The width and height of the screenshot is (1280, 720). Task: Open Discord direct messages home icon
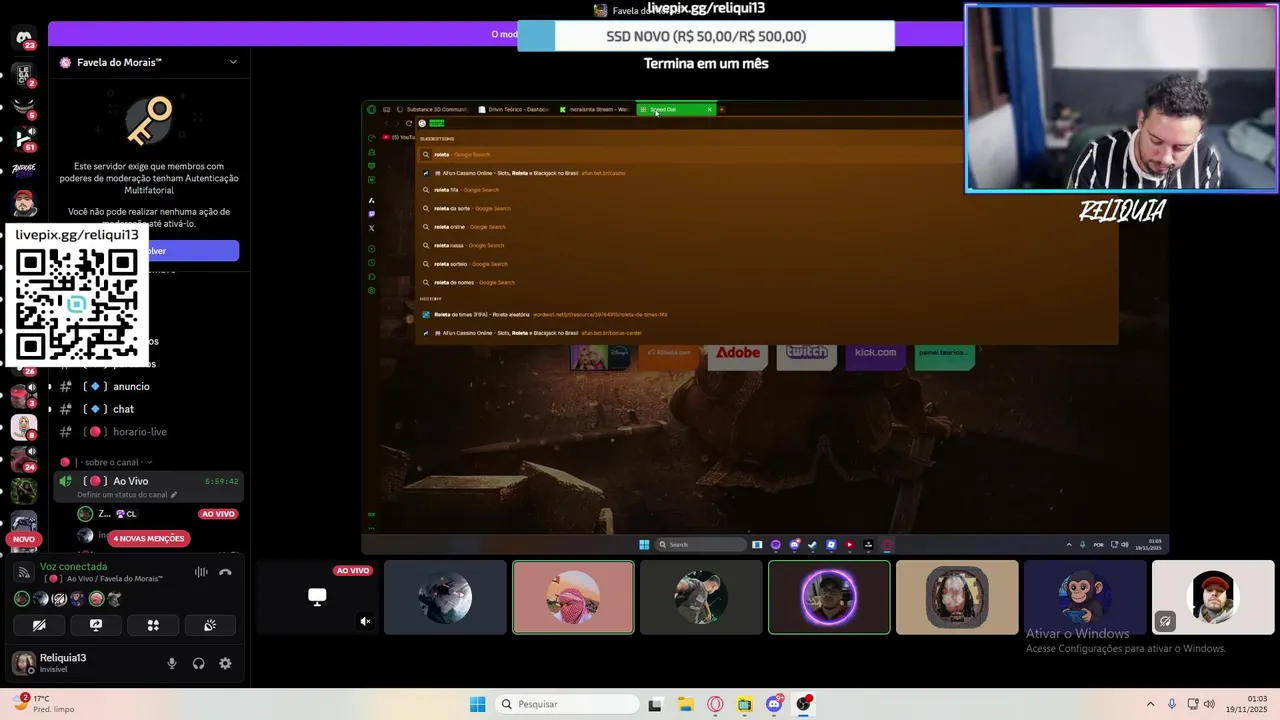click(x=24, y=38)
